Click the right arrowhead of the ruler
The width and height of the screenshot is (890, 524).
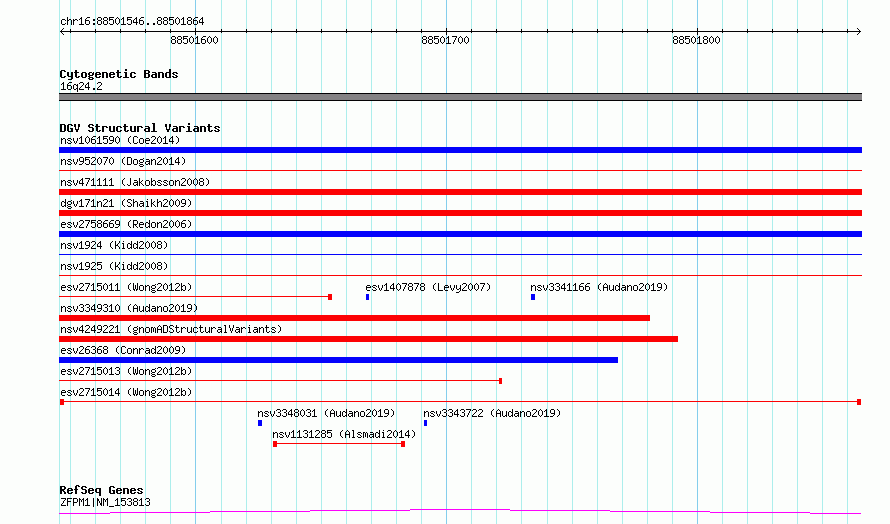[858, 31]
